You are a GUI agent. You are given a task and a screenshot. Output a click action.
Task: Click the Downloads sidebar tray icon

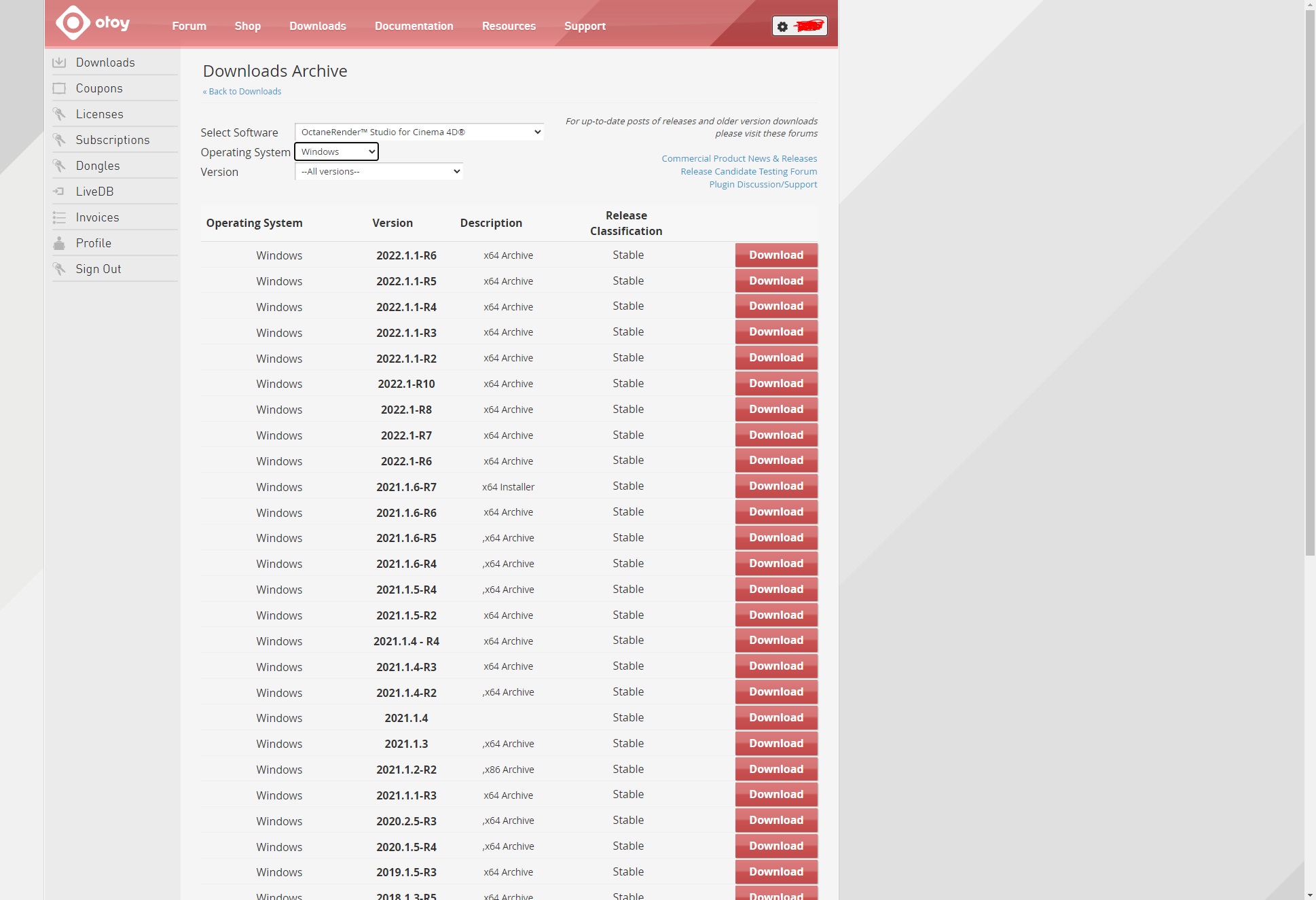(60, 62)
